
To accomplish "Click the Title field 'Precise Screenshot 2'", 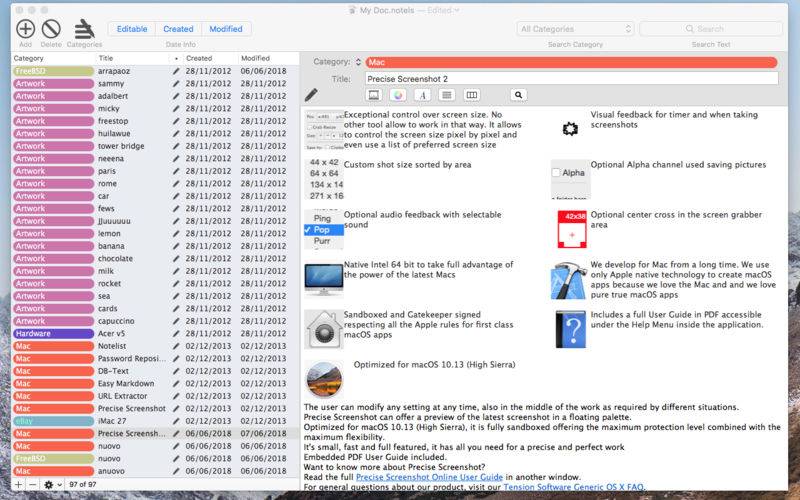I will coord(571,79).
